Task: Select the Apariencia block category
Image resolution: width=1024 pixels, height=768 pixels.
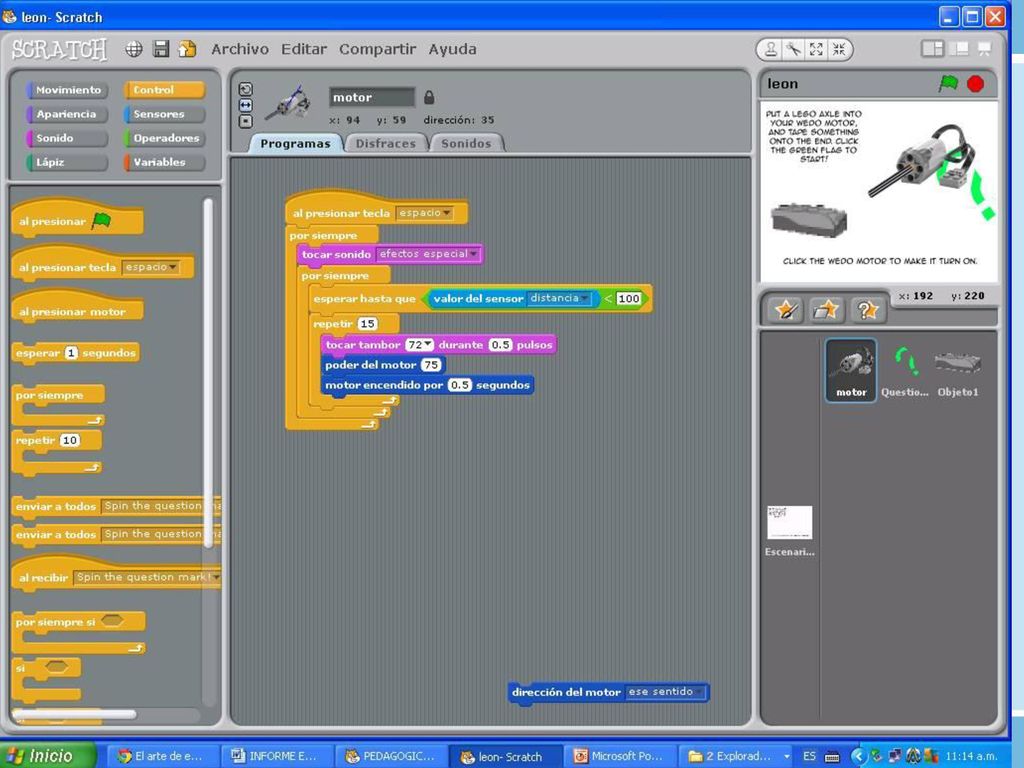Action: pyautogui.click(x=66, y=114)
